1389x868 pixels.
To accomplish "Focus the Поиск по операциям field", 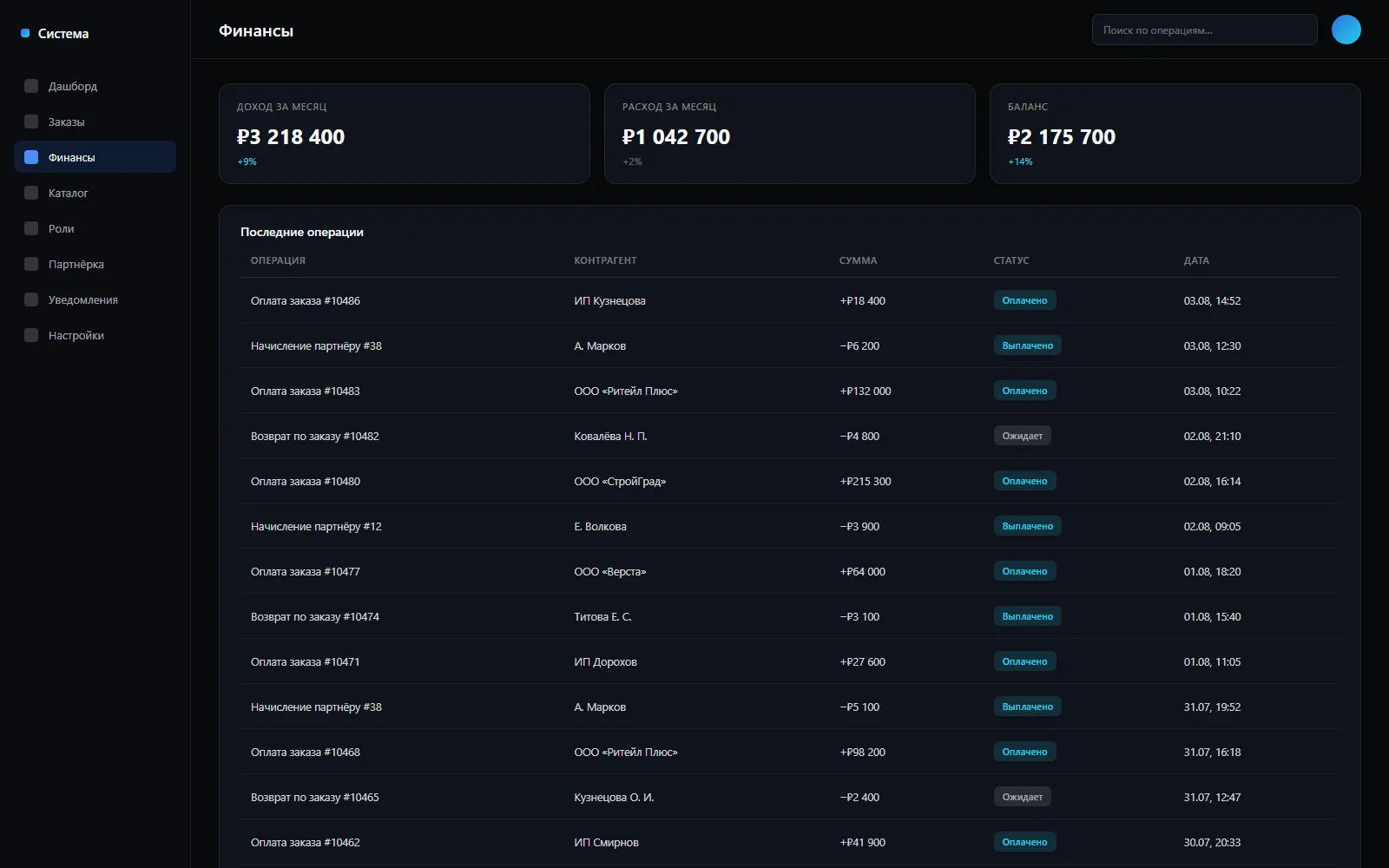I will [x=1204, y=30].
